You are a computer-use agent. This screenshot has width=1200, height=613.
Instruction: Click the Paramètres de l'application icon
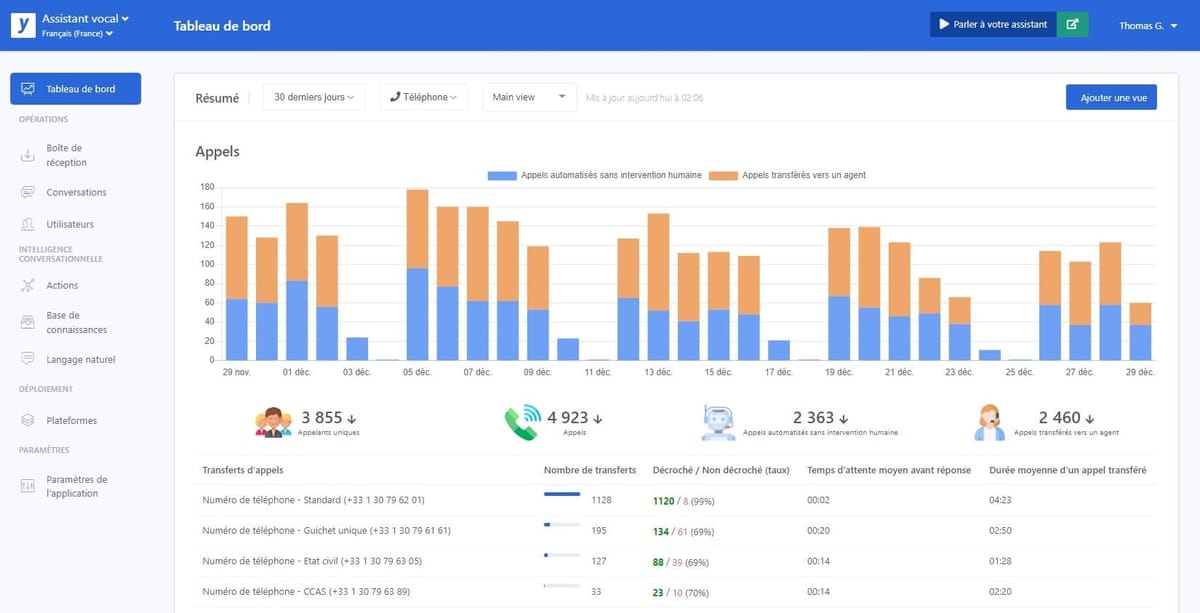click(27, 486)
